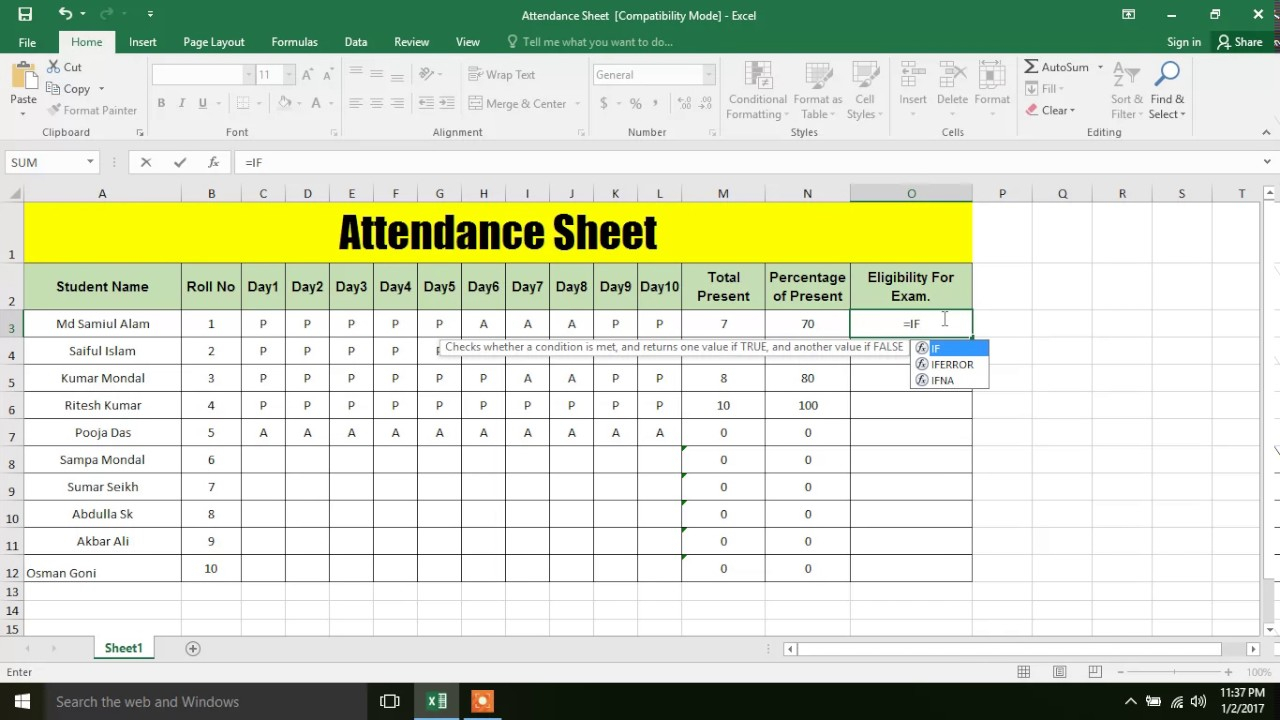
Task: Switch to Page Layout view button
Action: pos(1059,672)
